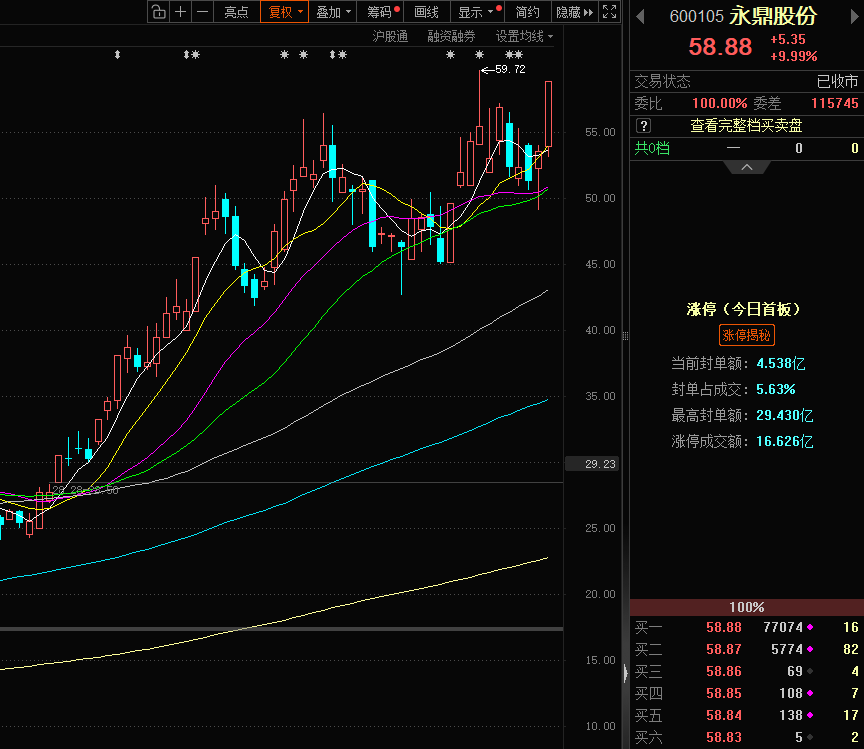The height and width of the screenshot is (749, 864).
Task: Open 查看完整档买卖盘 link
Action: 747,126
